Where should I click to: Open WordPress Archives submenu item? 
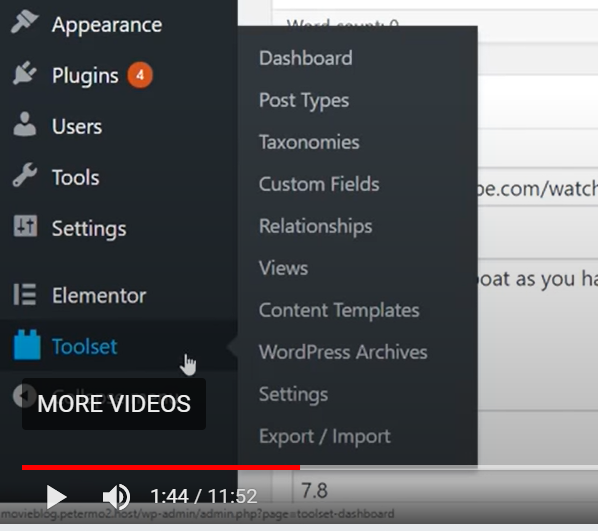[343, 352]
